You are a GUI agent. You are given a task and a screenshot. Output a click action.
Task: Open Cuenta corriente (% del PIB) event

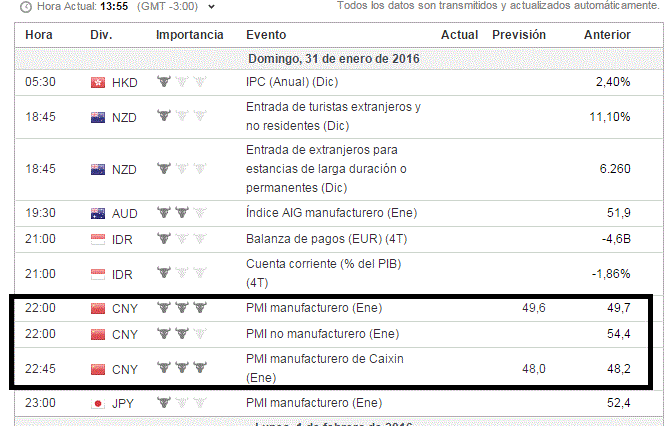[323, 273]
